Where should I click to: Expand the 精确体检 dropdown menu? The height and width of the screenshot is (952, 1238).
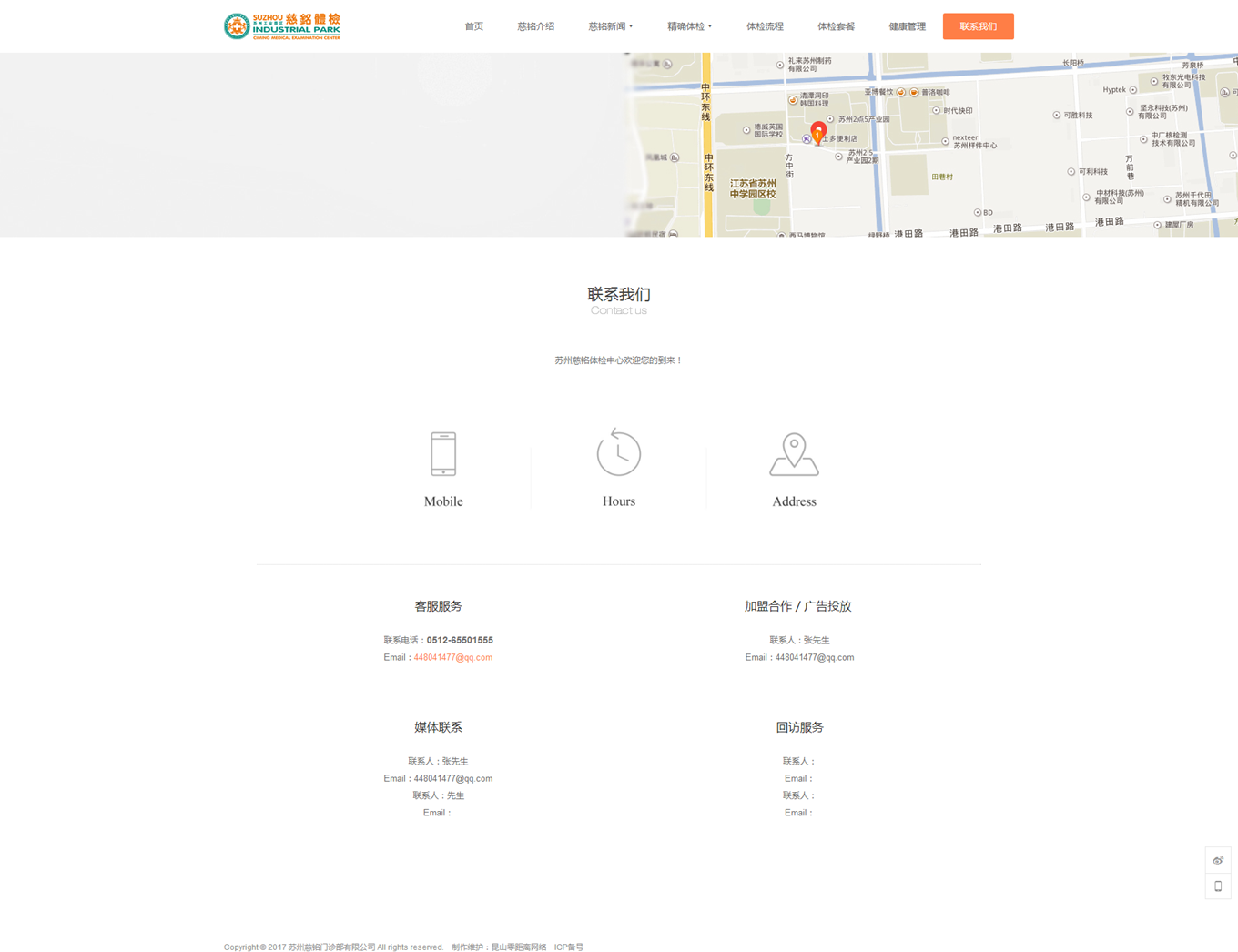point(689,26)
